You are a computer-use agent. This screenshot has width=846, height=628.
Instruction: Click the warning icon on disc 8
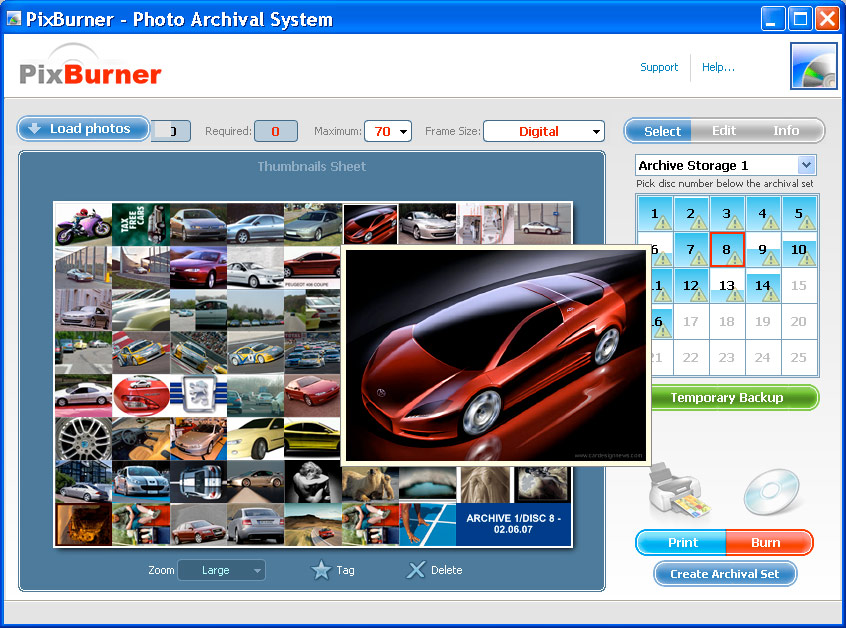tap(735, 258)
